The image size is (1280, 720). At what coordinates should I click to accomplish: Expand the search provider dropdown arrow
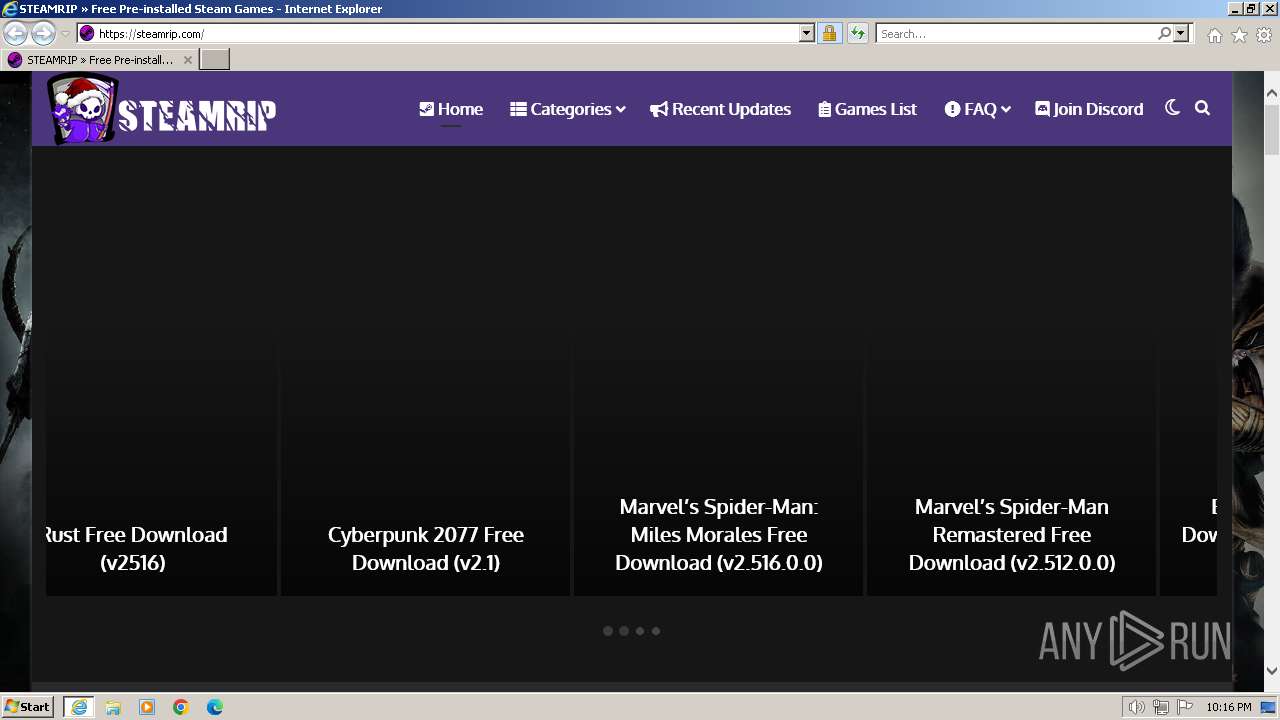[1181, 33]
